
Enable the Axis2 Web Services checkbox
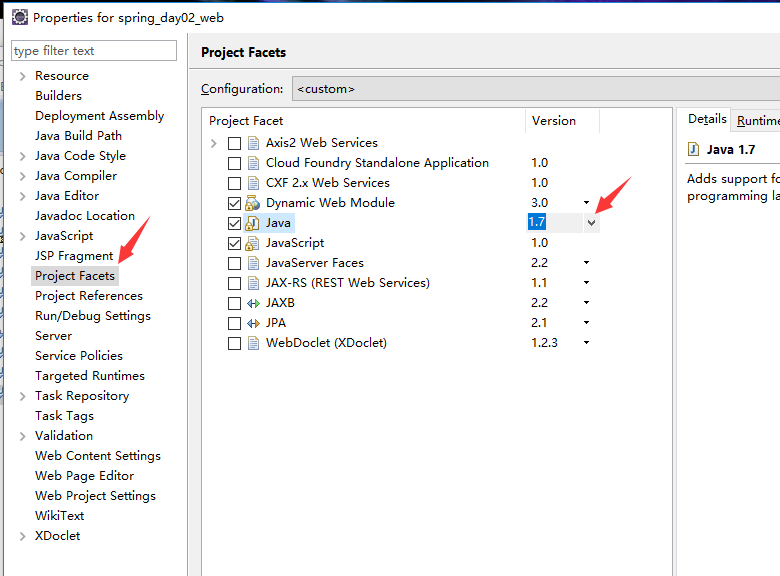tap(234, 143)
